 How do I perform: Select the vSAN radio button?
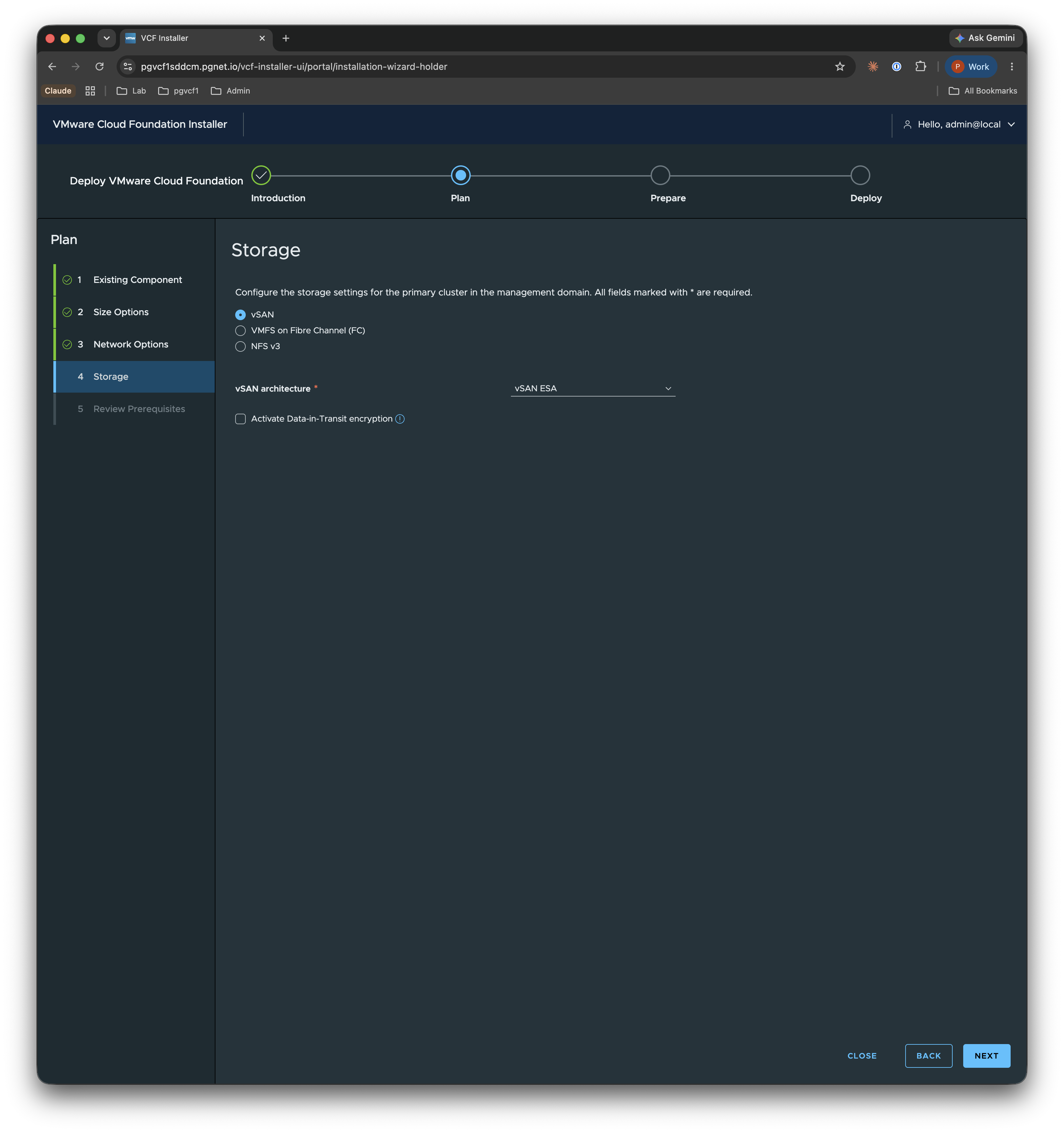[x=240, y=315]
